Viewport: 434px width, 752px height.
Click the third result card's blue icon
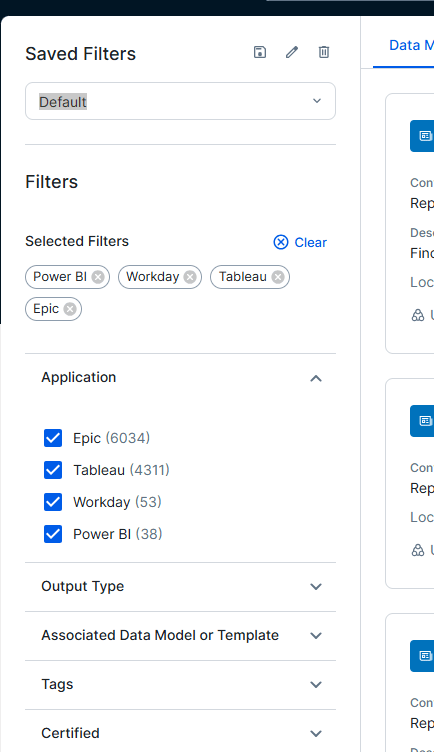click(422, 656)
